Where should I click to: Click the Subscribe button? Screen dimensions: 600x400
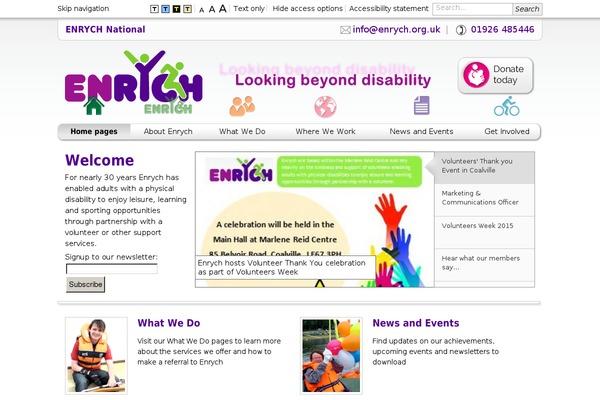[85, 284]
